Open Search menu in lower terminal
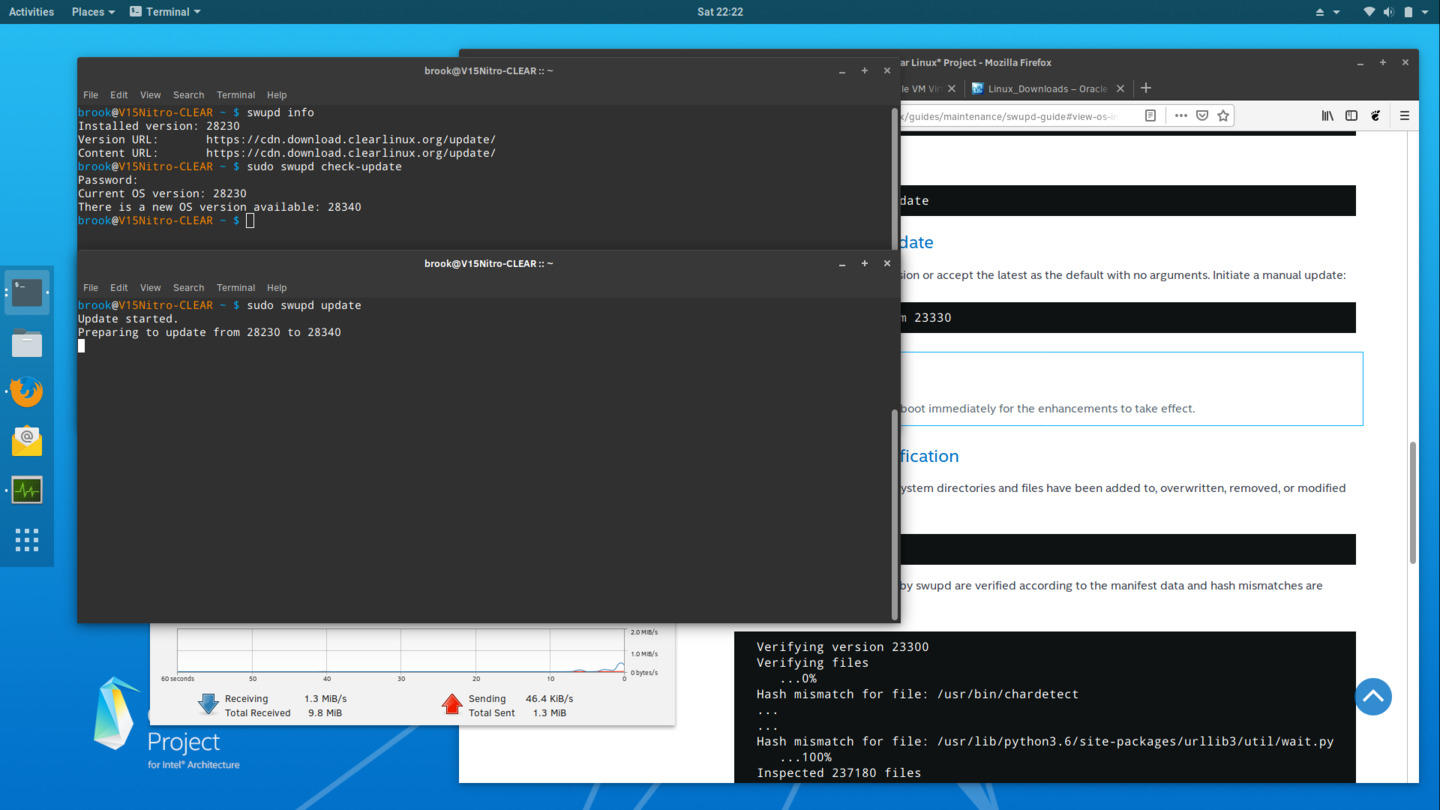This screenshot has width=1440, height=810. 188,288
